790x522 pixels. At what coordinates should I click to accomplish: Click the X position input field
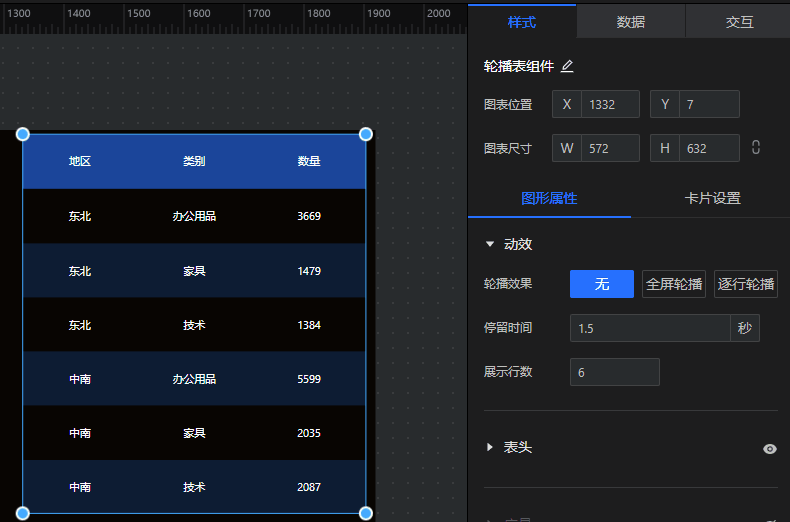point(610,104)
